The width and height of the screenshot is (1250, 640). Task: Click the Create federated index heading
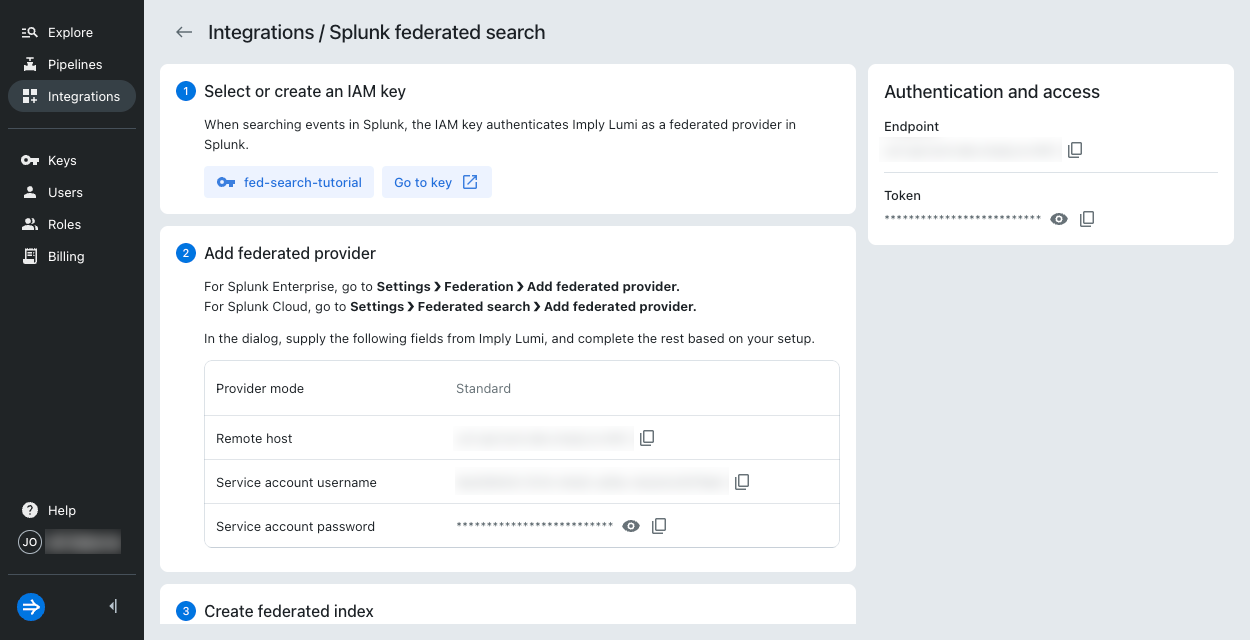pyautogui.click(x=289, y=611)
